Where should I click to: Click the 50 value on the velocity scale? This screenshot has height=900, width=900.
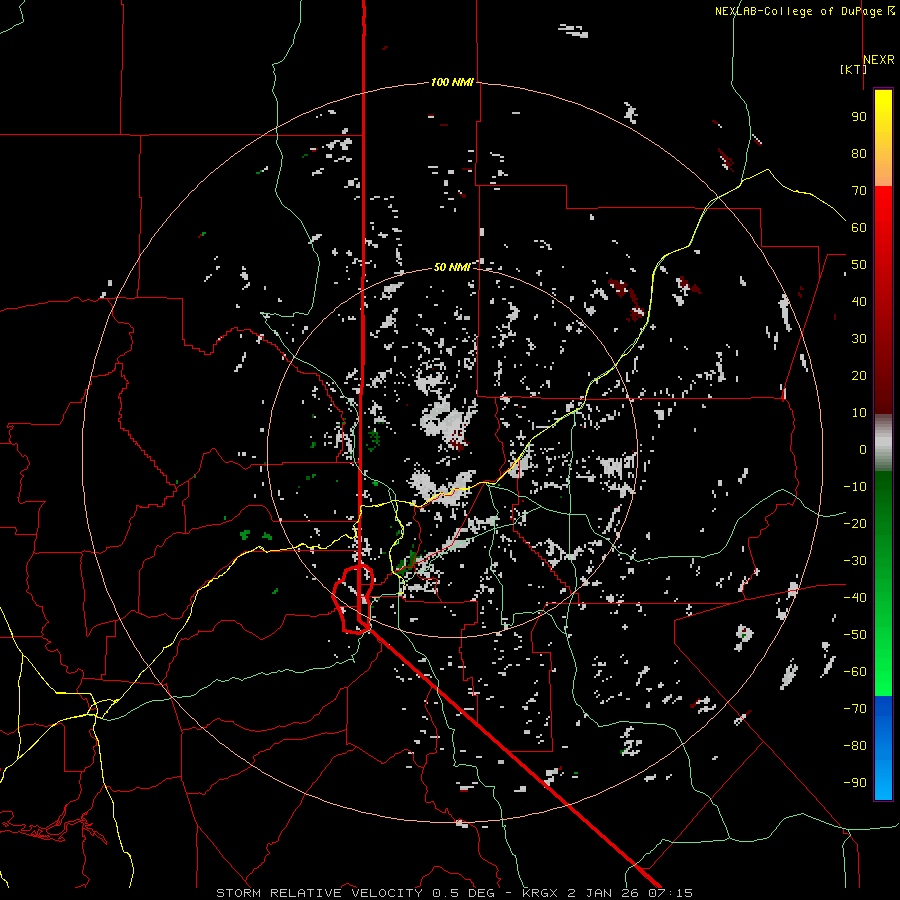click(x=859, y=265)
